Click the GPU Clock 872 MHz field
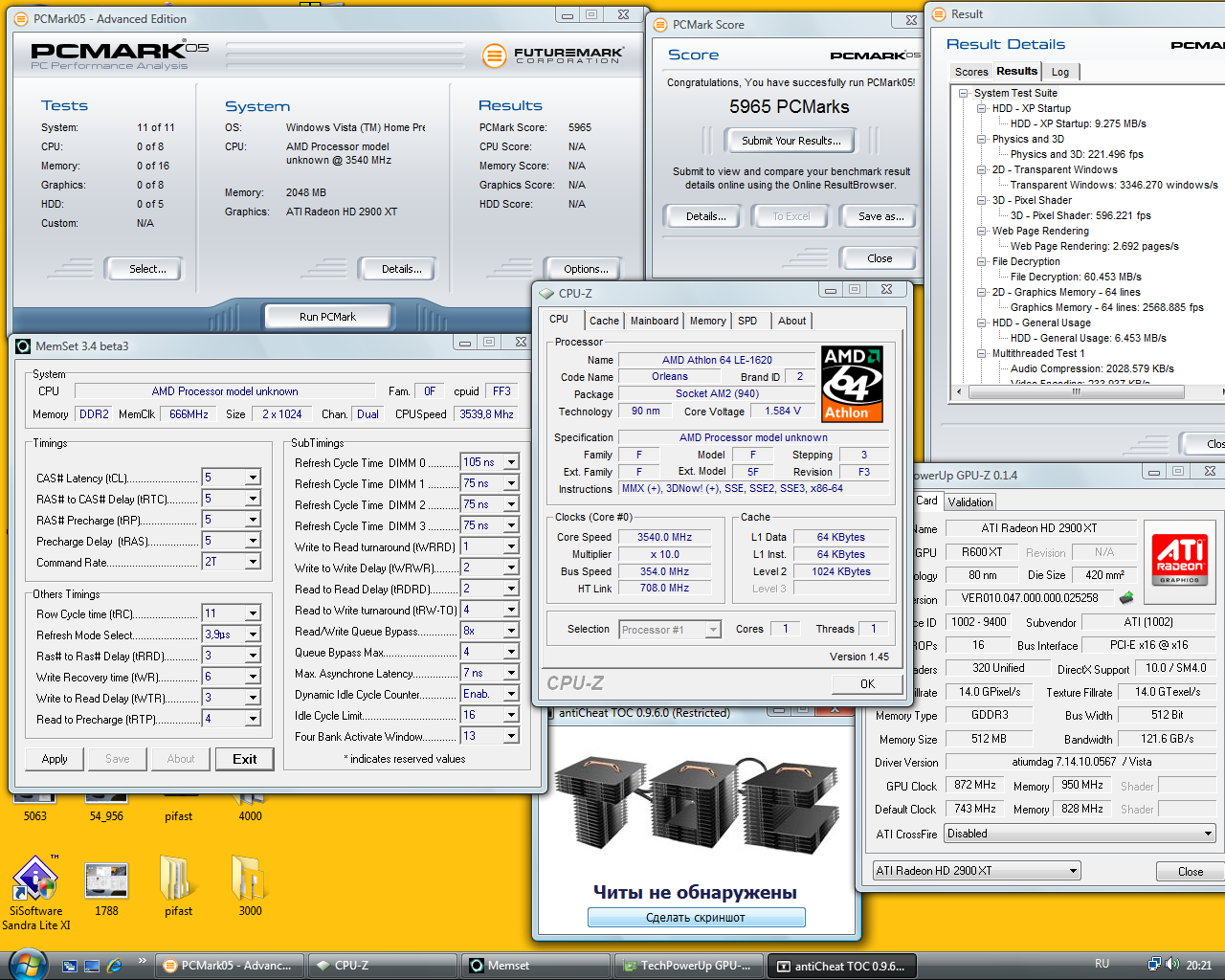Viewport: 1225px width, 980px height. point(975,785)
